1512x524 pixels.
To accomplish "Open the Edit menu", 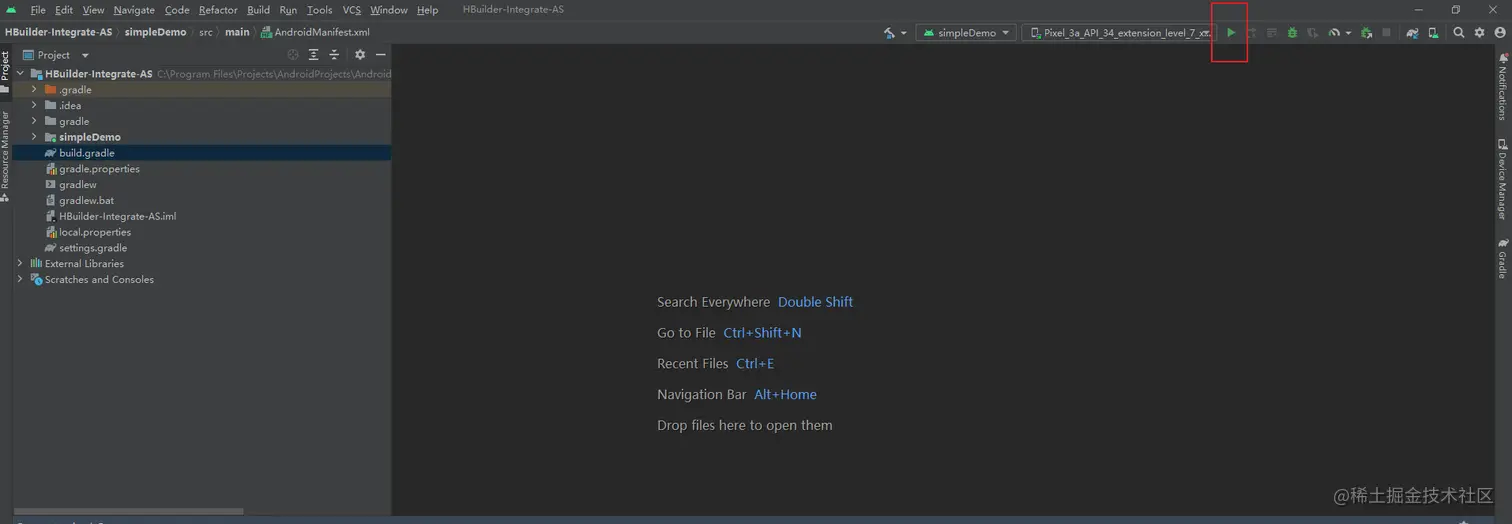I will tap(64, 10).
